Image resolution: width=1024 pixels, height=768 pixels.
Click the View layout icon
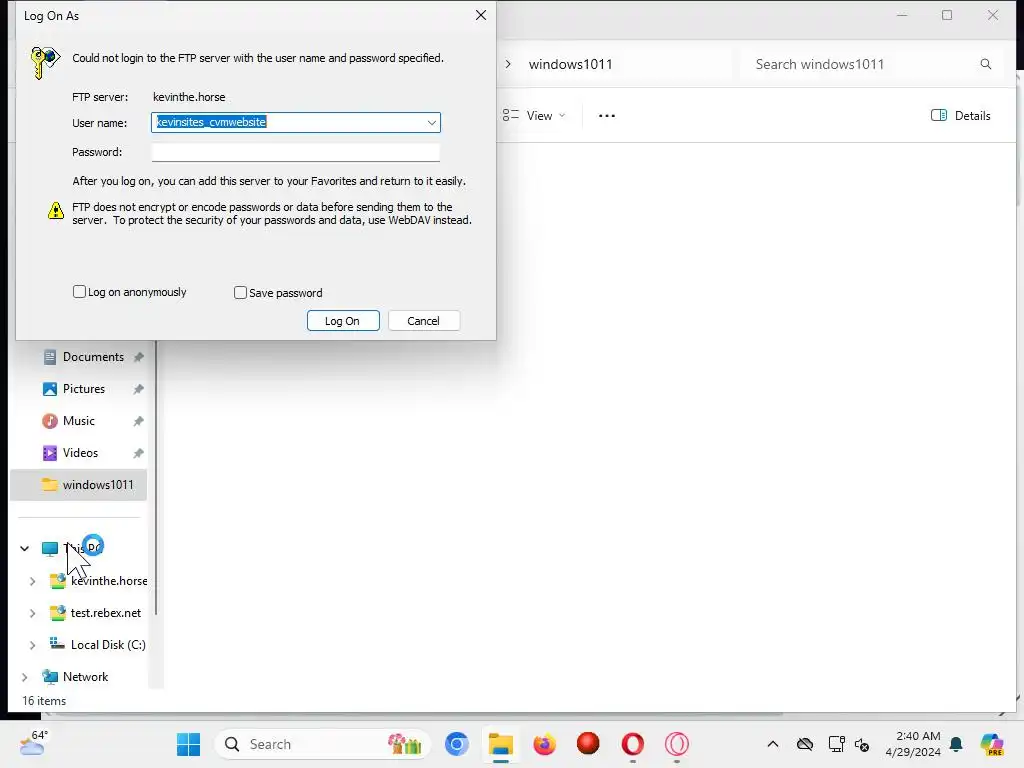511,116
